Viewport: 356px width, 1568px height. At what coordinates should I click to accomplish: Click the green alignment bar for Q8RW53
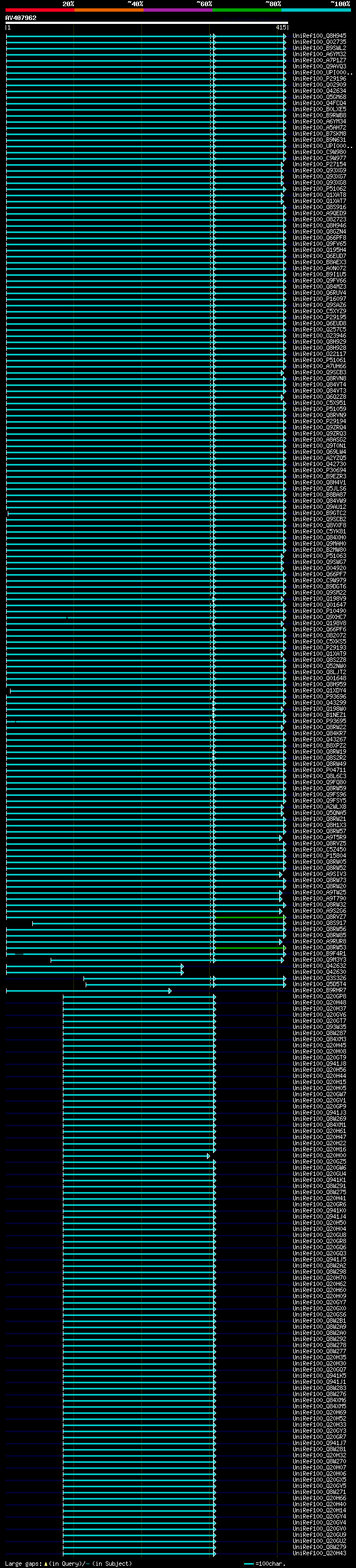tap(250, 948)
